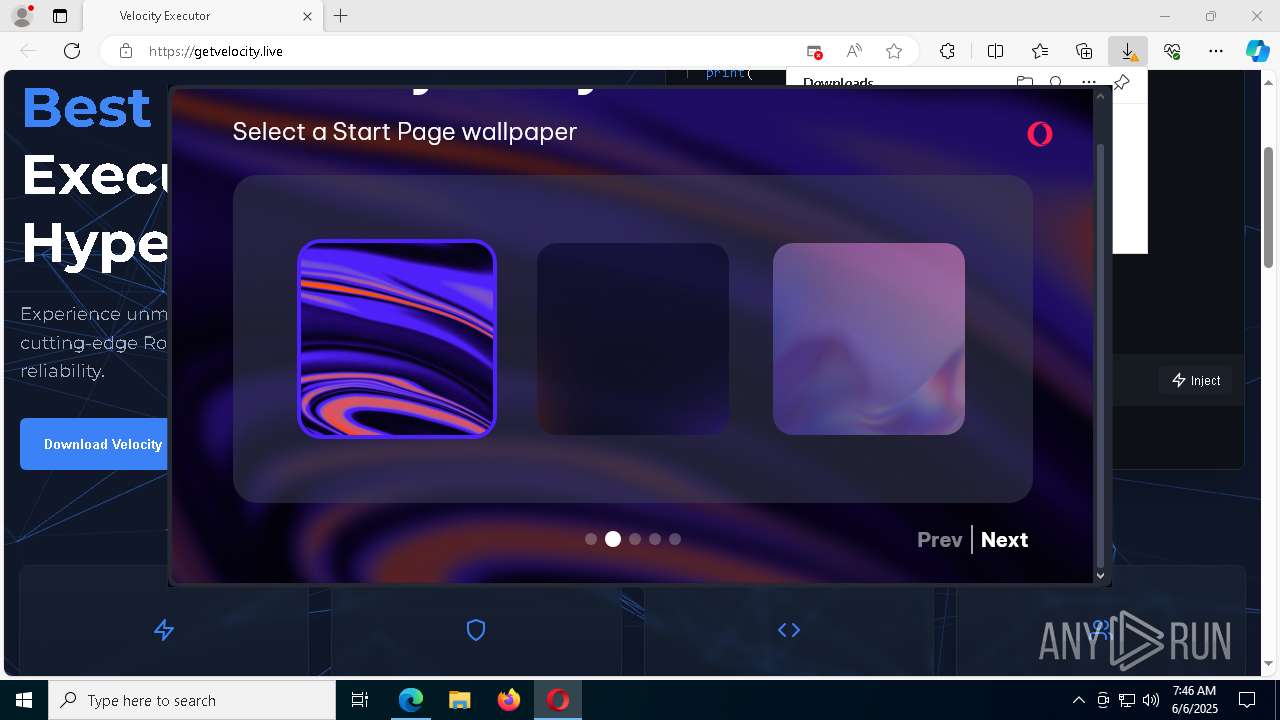
Task: Open a new browser tab
Action: click(x=341, y=16)
